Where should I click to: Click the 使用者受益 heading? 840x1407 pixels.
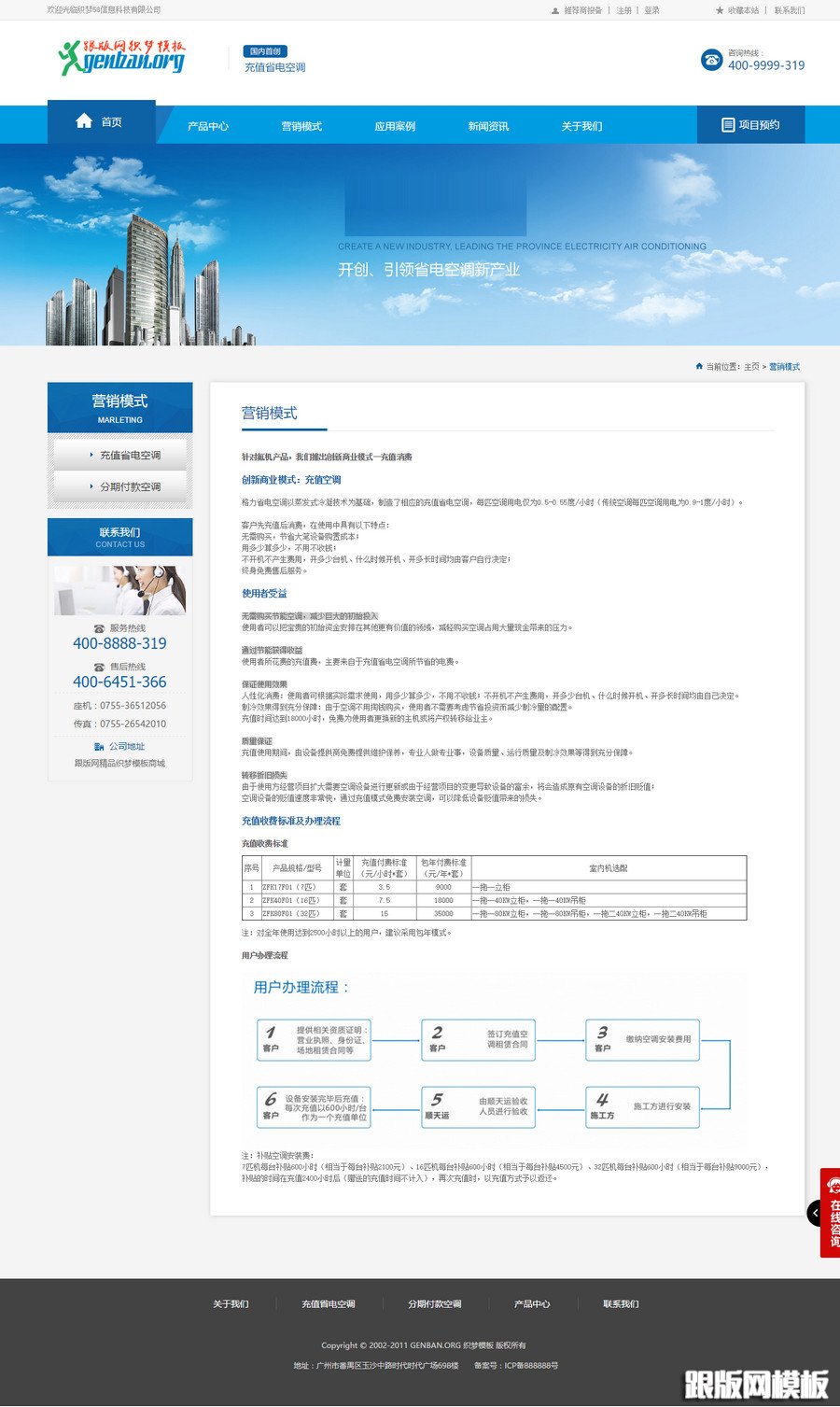264,594
